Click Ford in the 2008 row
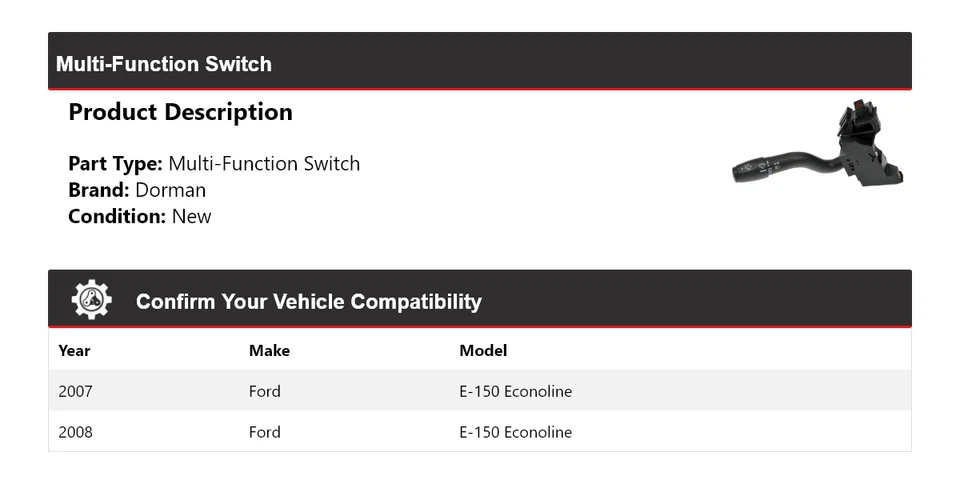Image resolution: width=960 pixels, height=484 pixels. click(x=265, y=432)
